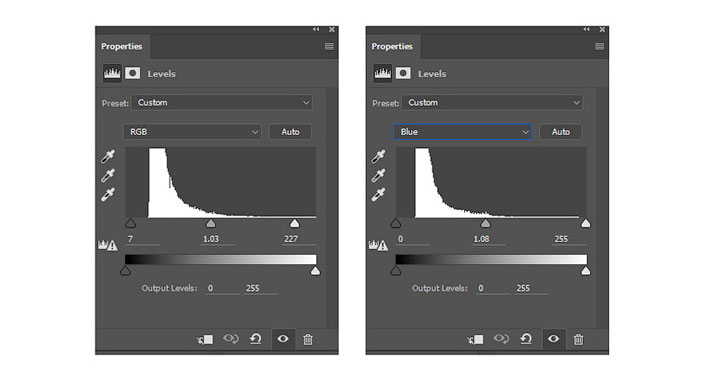Click layer mask icon in RGB panel
This screenshot has height=380, width=725.
click(133, 73)
